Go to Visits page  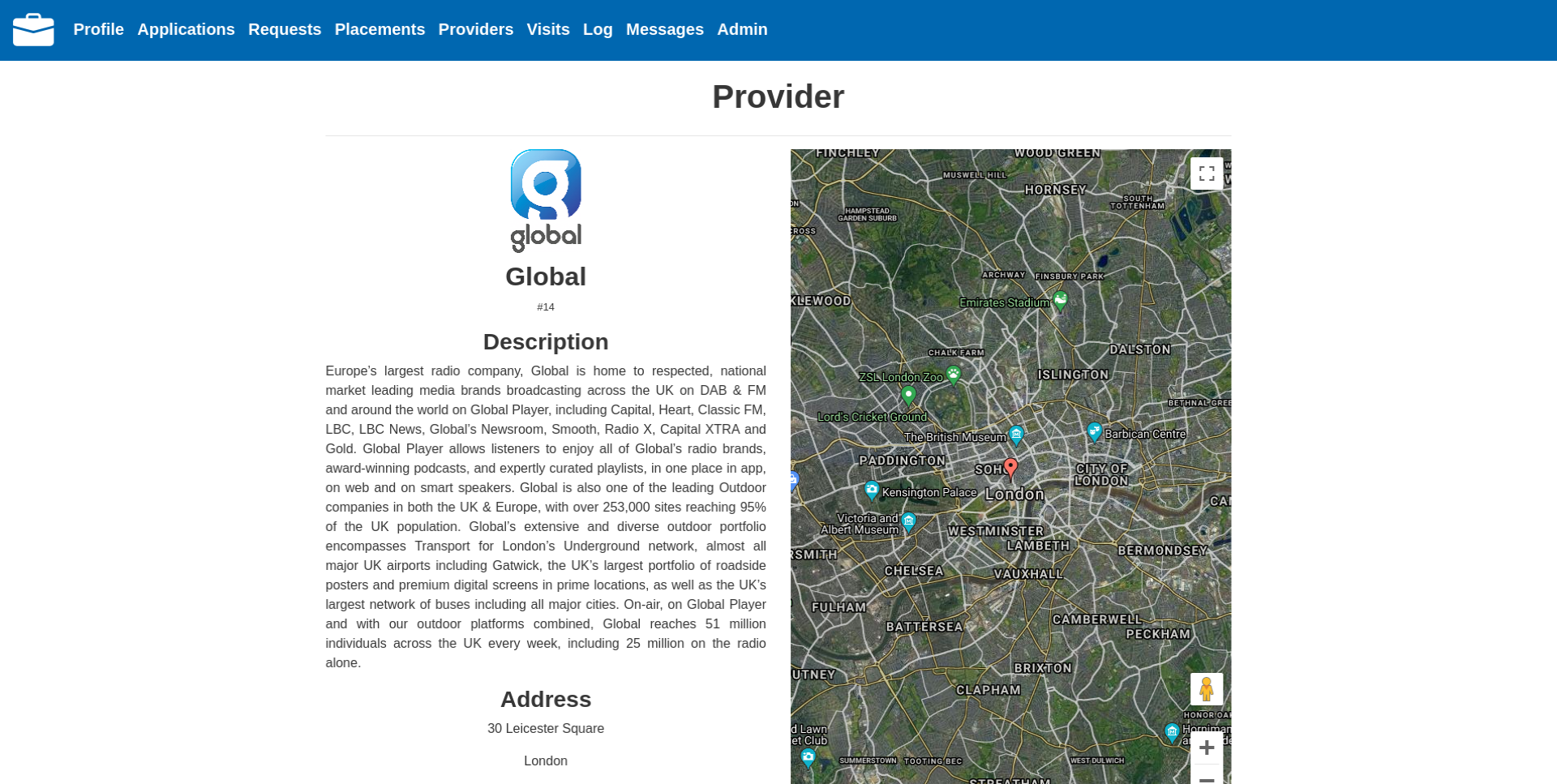pos(548,29)
